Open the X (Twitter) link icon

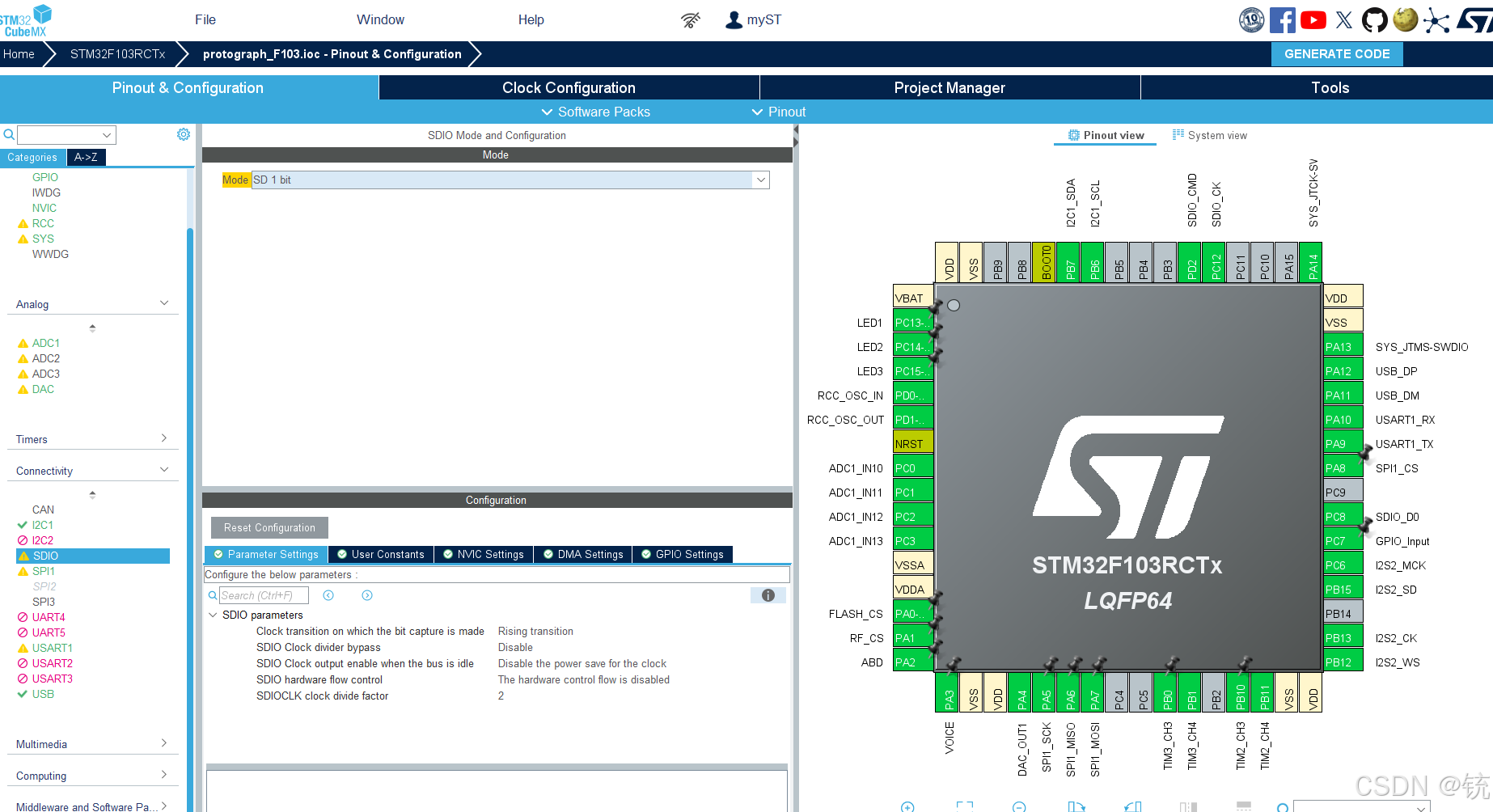coord(1343,20)
